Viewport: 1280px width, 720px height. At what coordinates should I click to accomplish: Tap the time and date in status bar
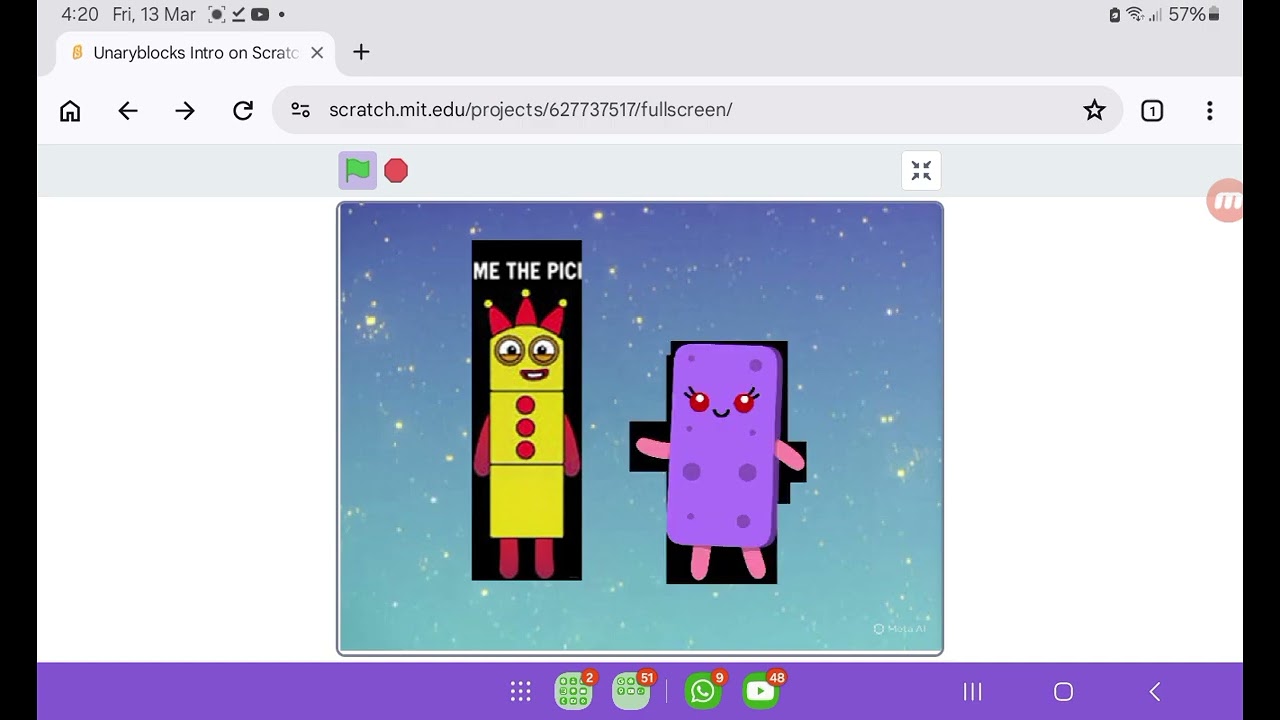pos(128,14)
